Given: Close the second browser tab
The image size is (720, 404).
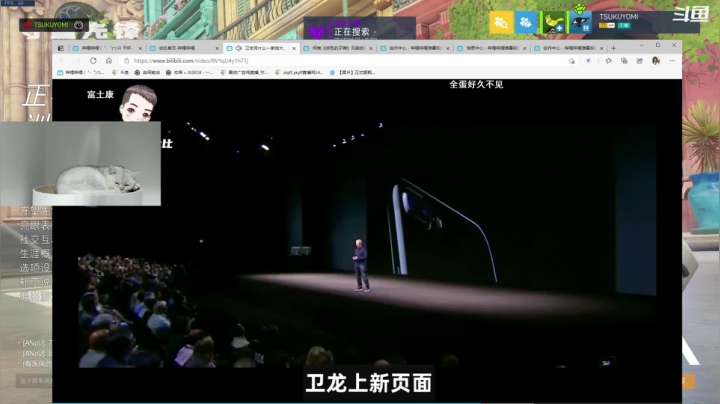Looking at the screenshot, I should (217, 48).
